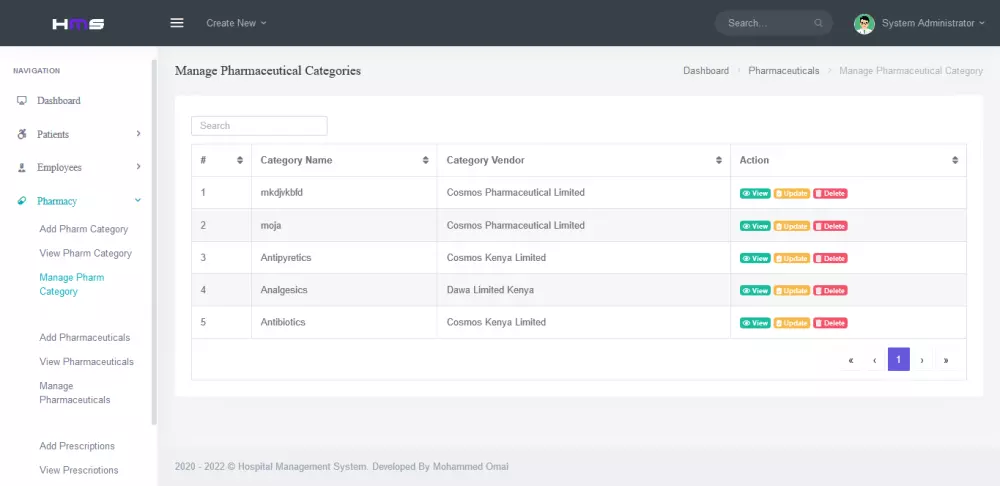Expand the Employees submenu chevron

(138, 167)
